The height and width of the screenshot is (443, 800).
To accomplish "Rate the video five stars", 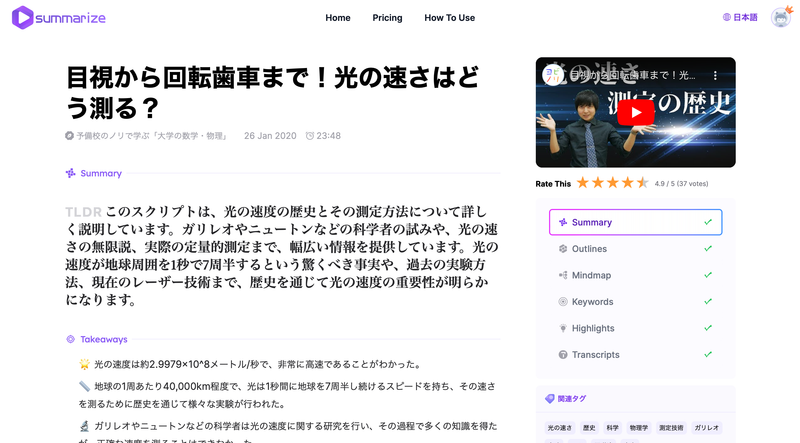I will [x=642, y=183].
